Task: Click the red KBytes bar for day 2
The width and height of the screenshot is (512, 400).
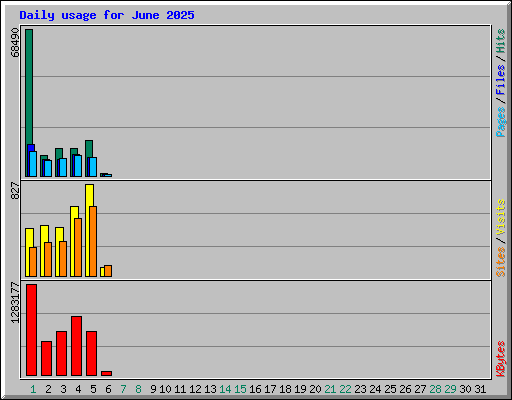Action: 46,358
